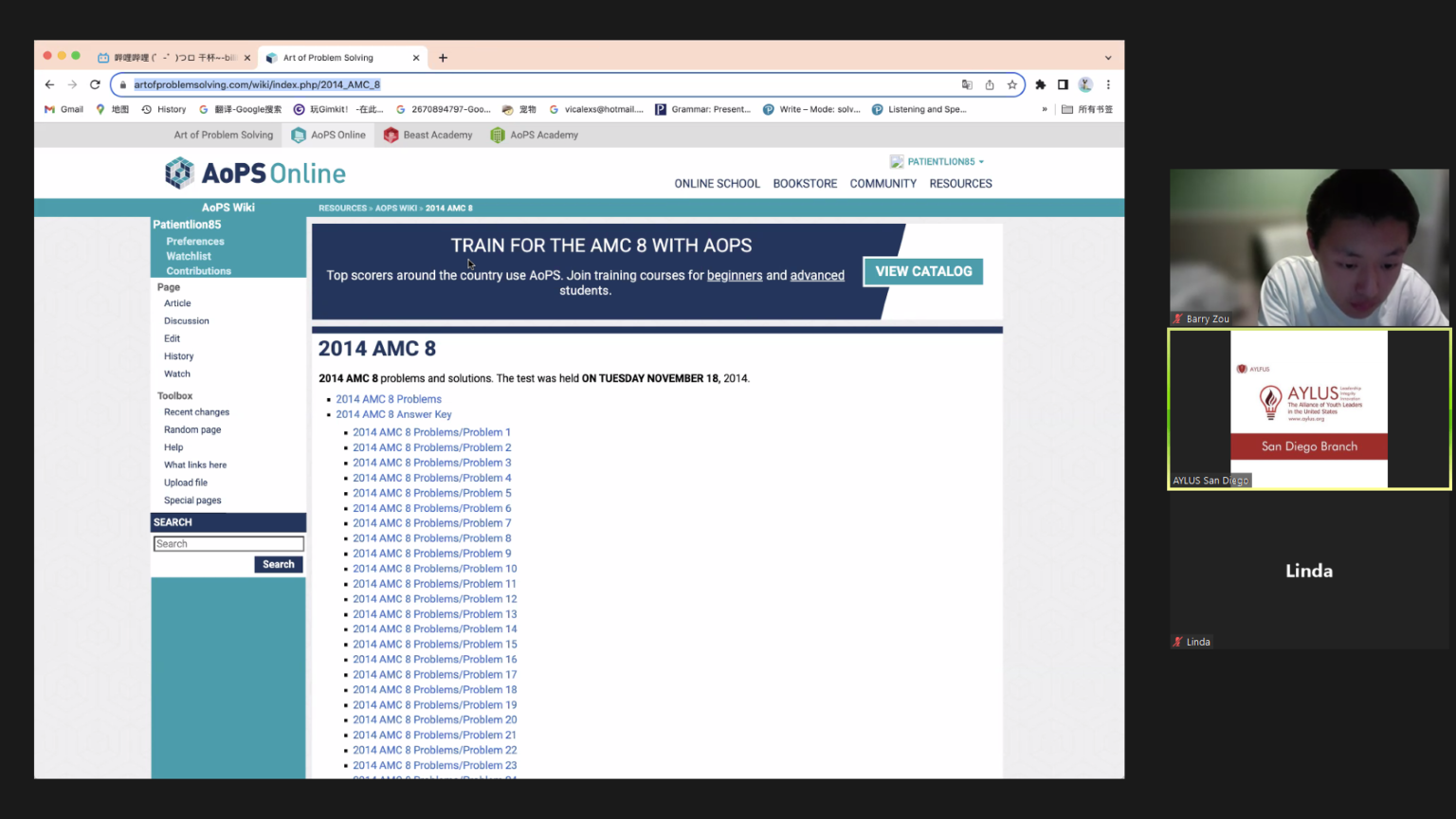Open the Listening and Spe... bookmark

pos(919,109)
